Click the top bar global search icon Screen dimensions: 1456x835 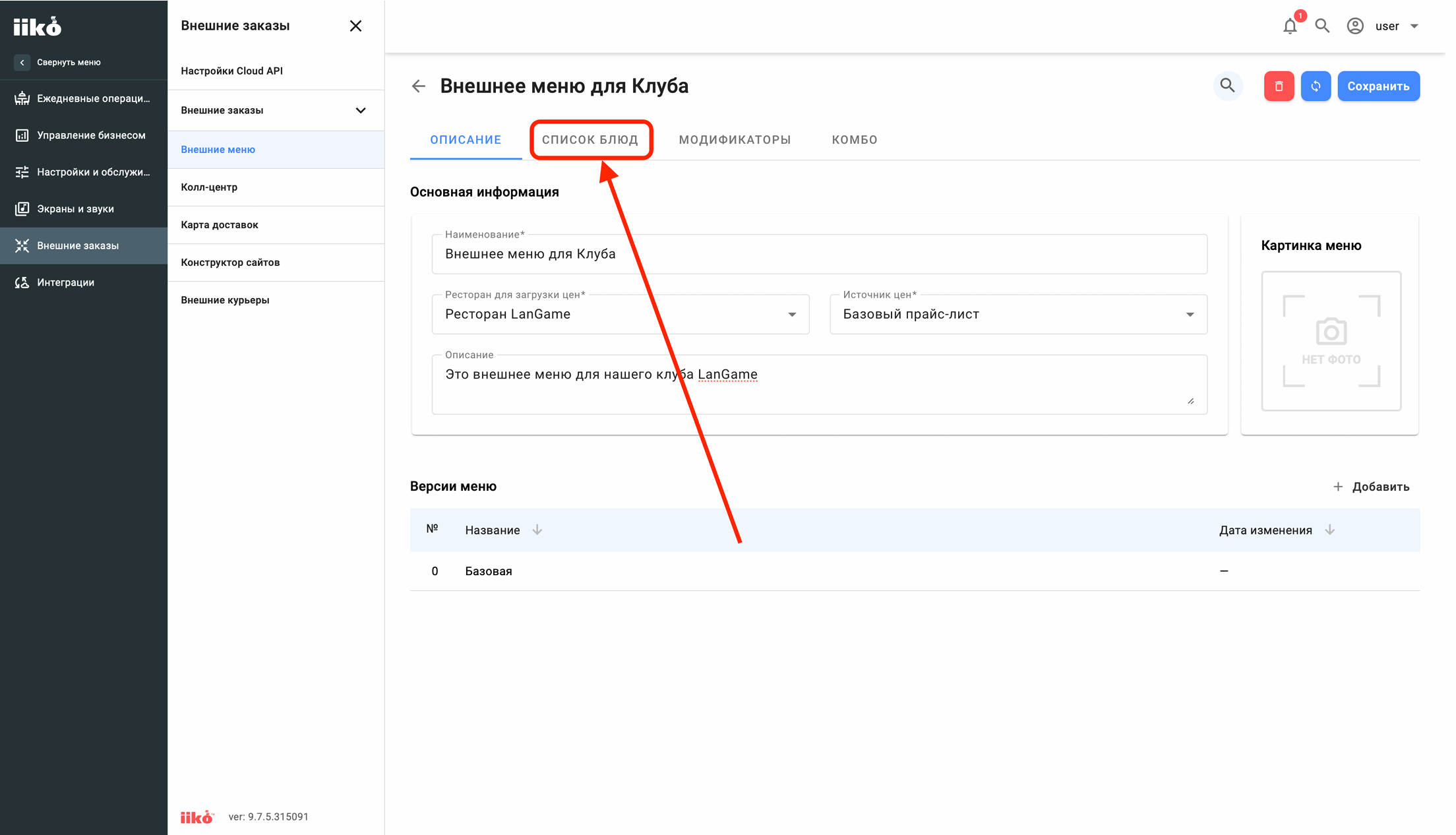1322,26
